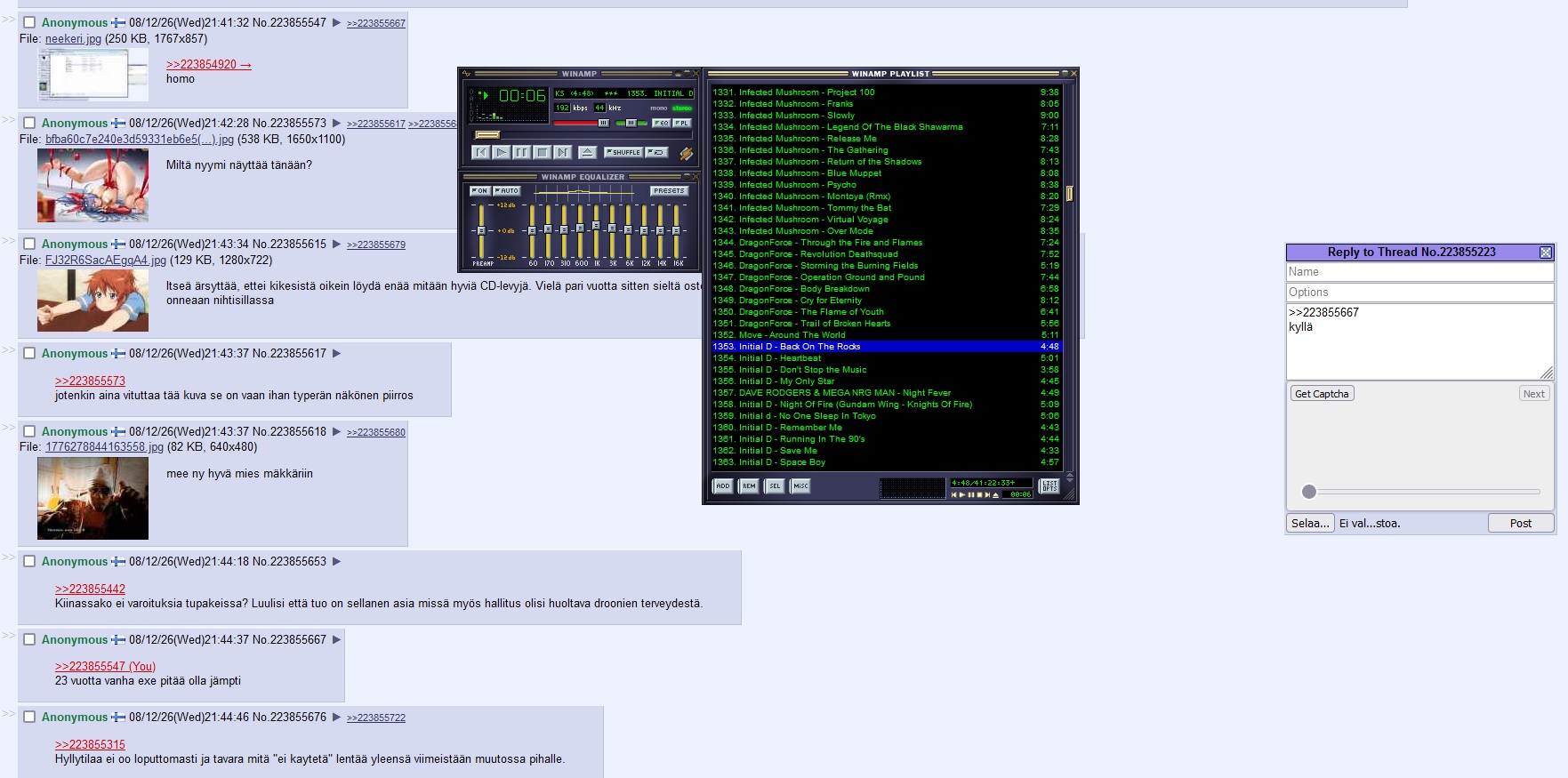The width and height of the screenshot is (1568, 778).
Task: Toggle the Winamp EQ window button
Action: (661, 123)
